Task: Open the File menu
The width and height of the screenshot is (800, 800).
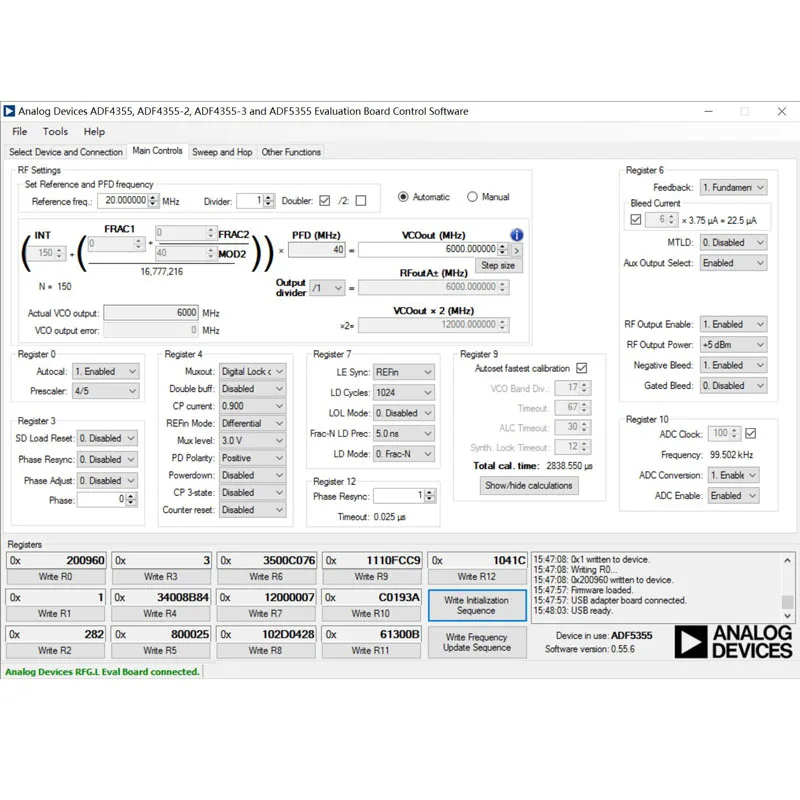Action: coord(19,132)
